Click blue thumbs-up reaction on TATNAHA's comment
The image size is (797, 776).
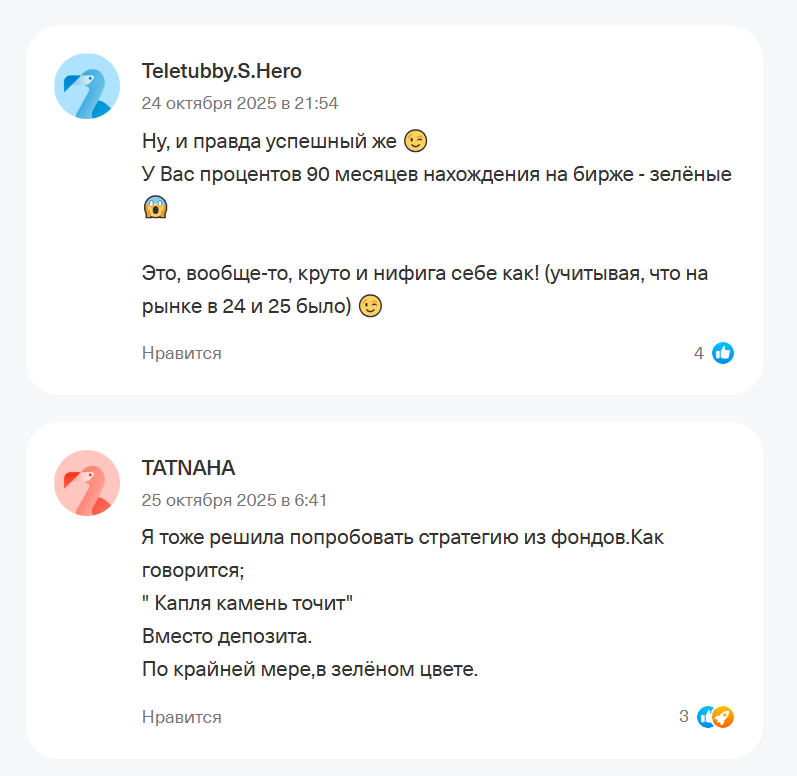pos(706,717)
